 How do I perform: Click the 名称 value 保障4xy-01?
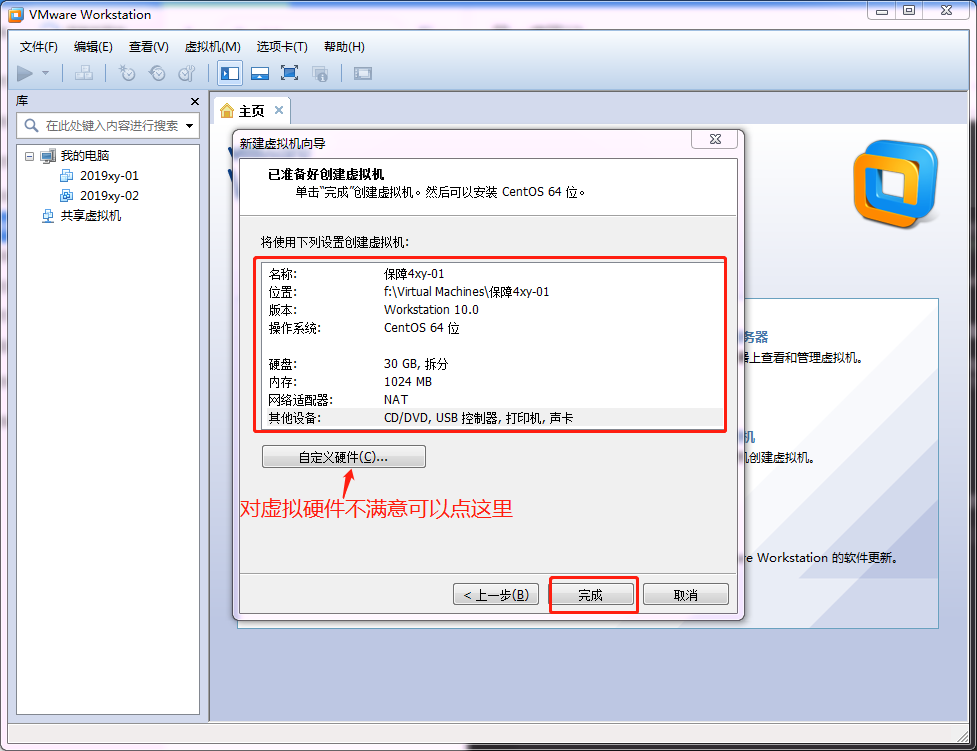pos(414,274)
